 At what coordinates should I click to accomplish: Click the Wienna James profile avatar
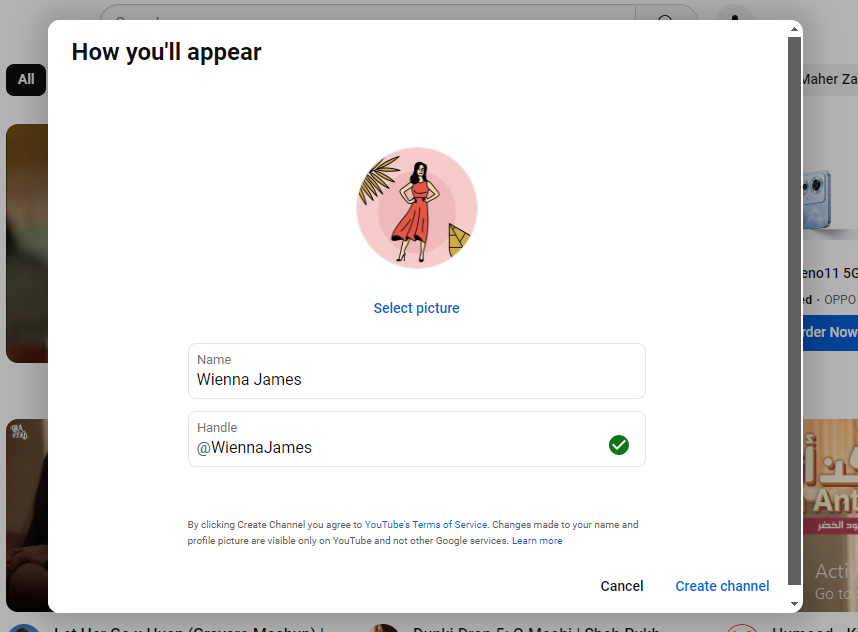point(417,208)
